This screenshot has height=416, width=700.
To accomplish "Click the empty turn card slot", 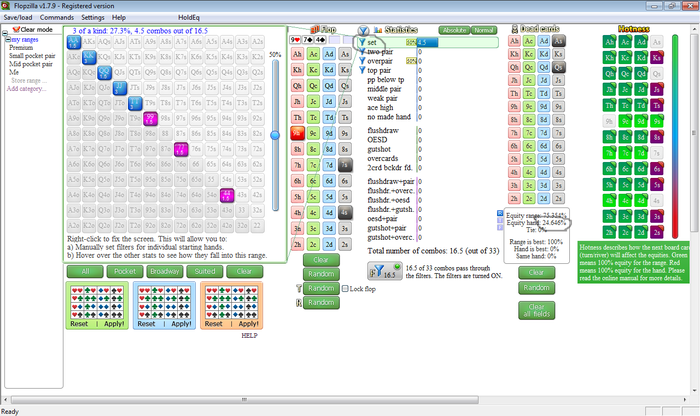I will pos(334,40).
